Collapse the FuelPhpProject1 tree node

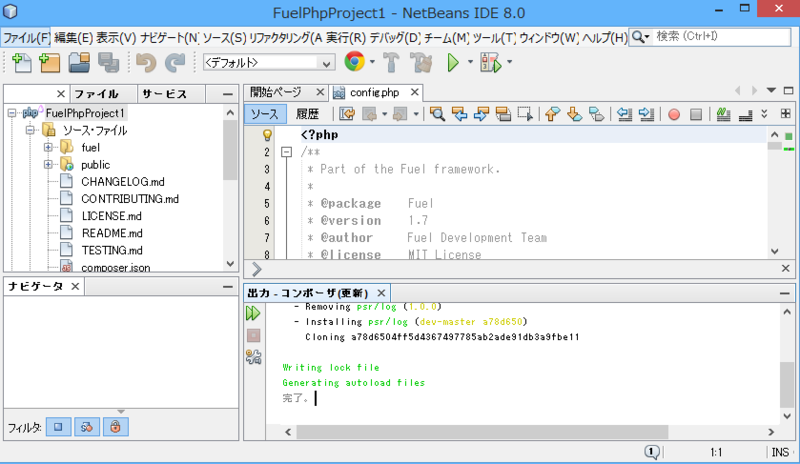pyautogui.click(x=12, y=113)
